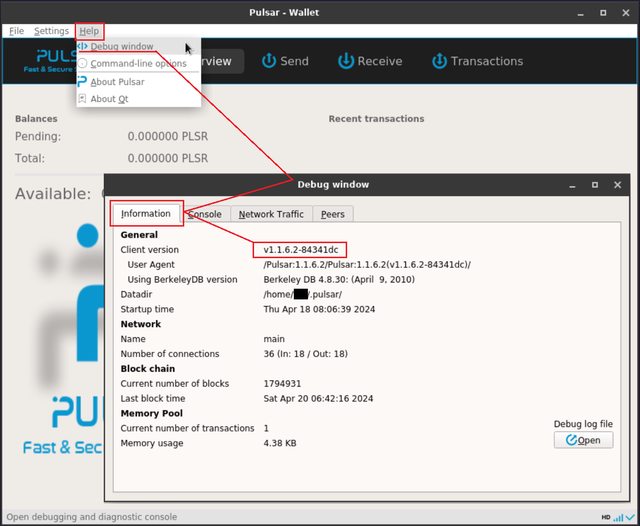640x526 pixels.
Task: Open the Help menu
Action: pos(89,31)
